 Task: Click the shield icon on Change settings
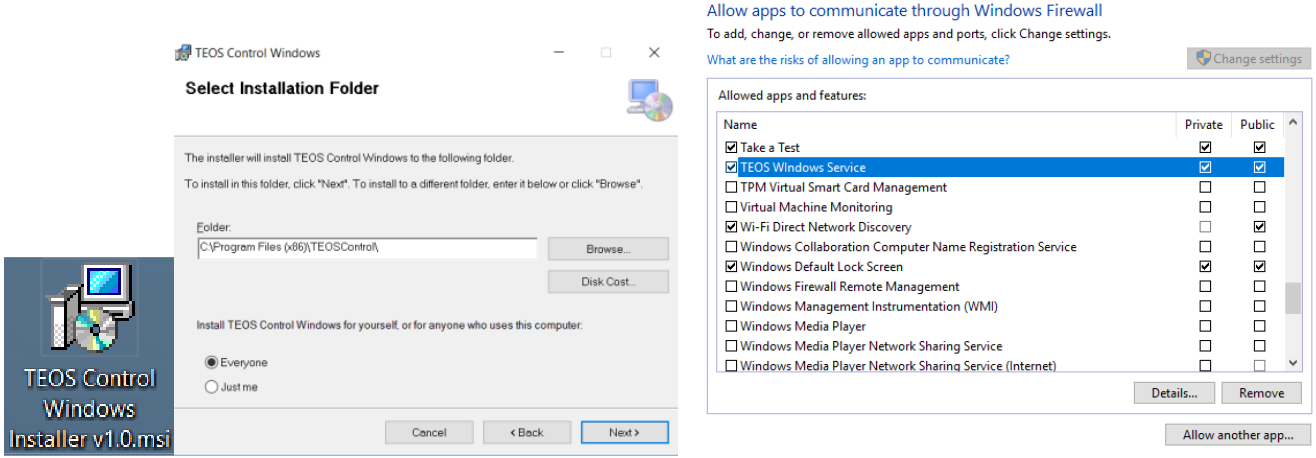point(1203,59)
